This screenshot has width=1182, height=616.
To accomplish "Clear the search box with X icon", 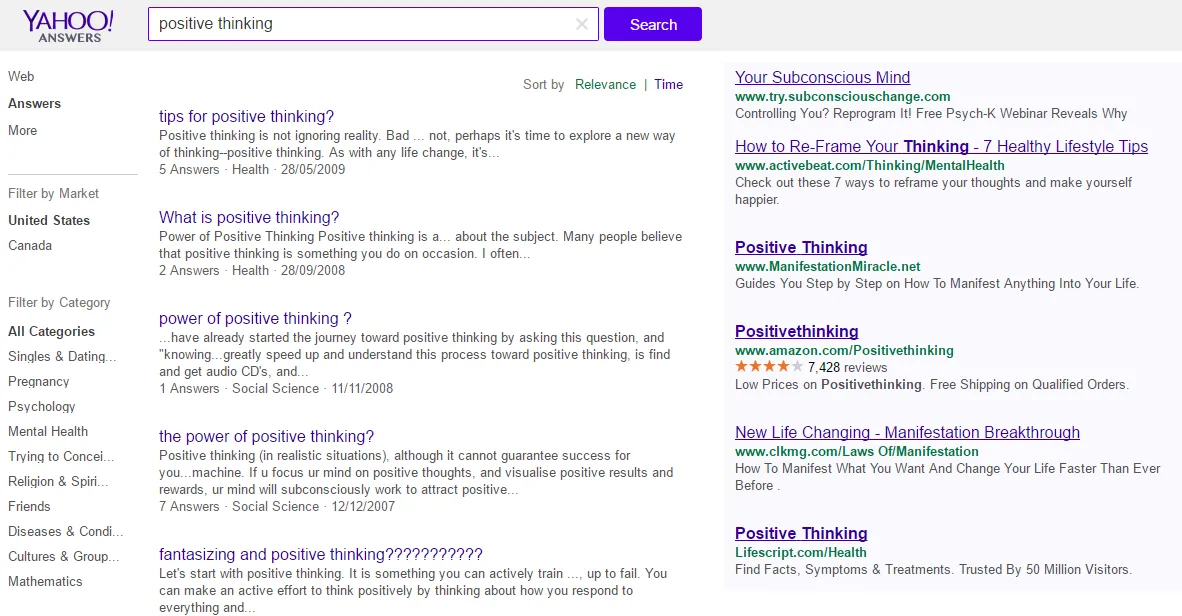I will (582, 24).
